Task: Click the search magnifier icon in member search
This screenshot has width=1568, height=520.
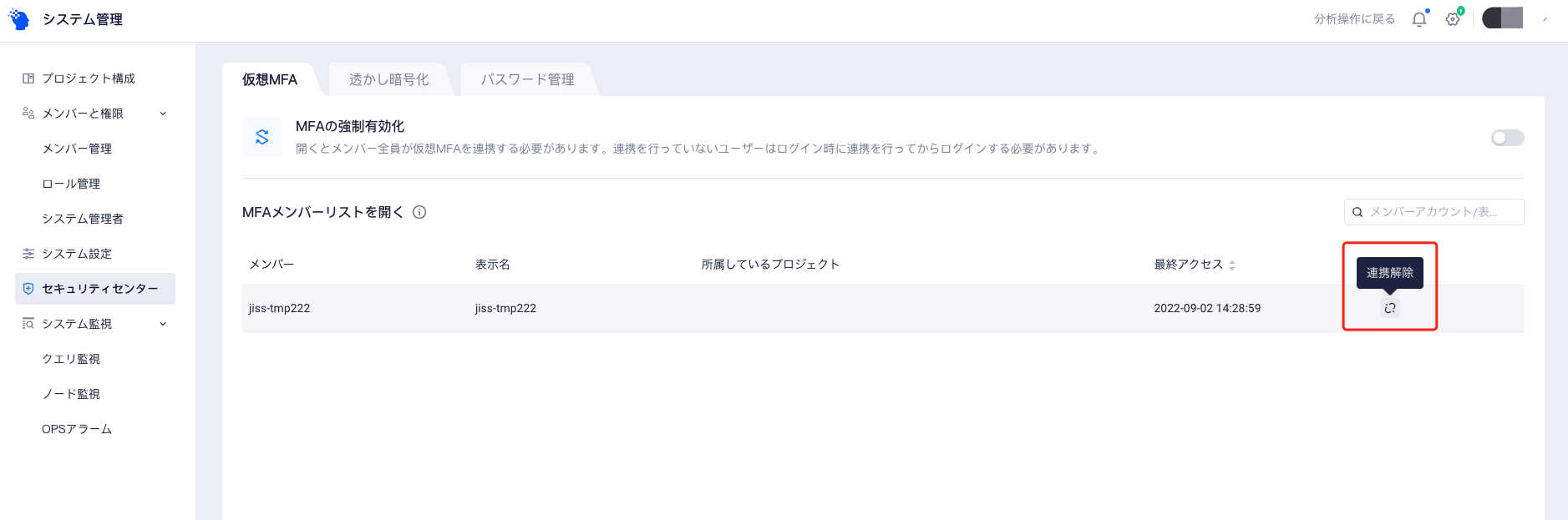Action: click(1357, 212)
